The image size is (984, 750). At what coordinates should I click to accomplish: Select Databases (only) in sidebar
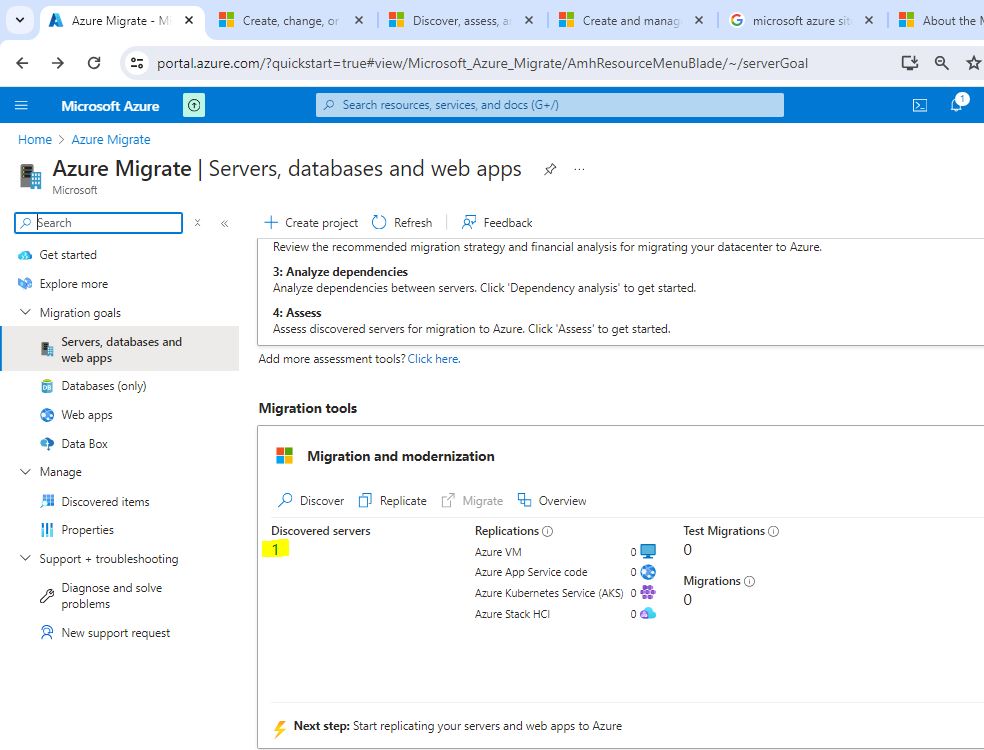click(x=103, y=386)
